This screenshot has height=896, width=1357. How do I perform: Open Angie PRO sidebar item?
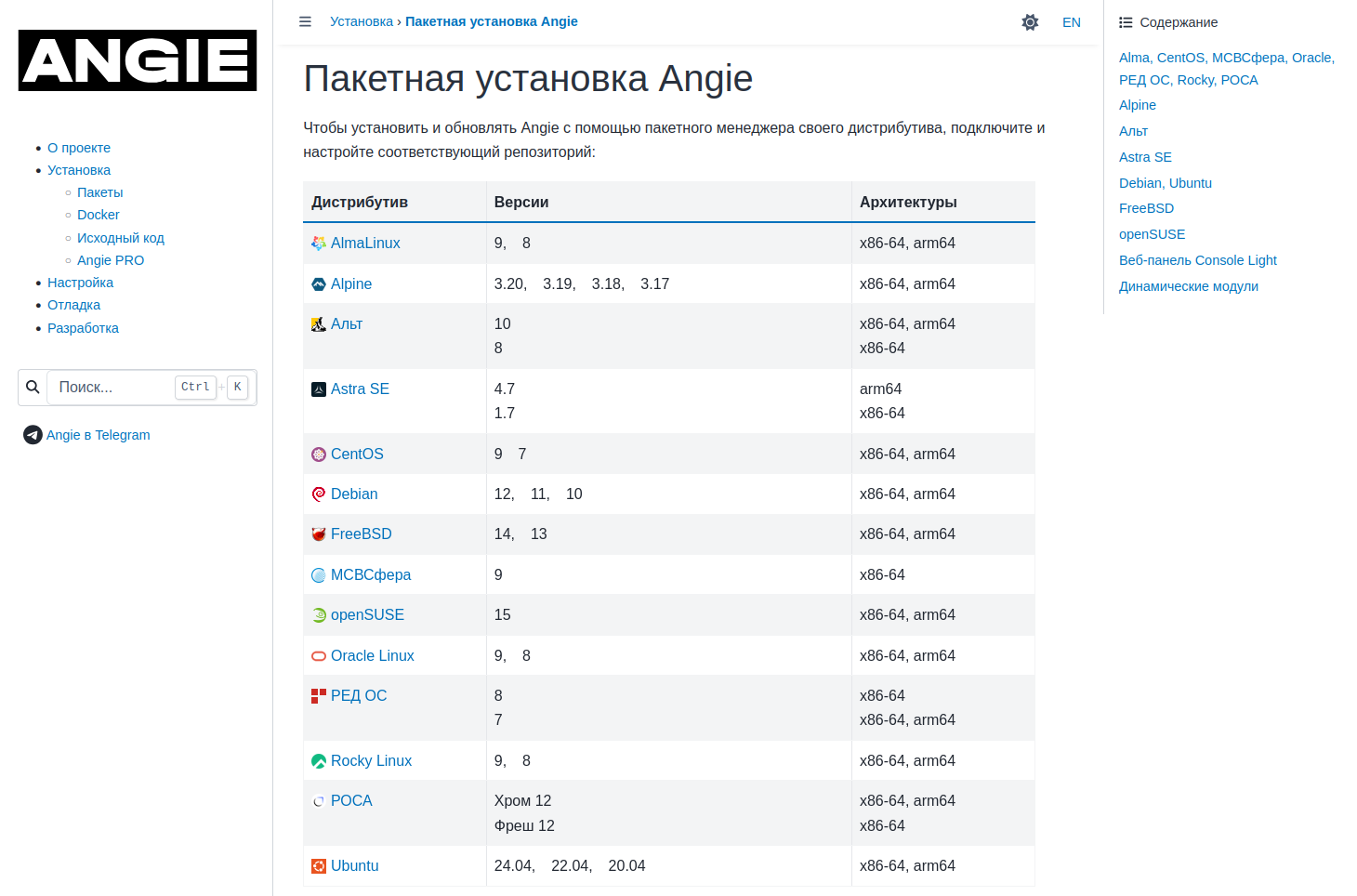point(111,260)
